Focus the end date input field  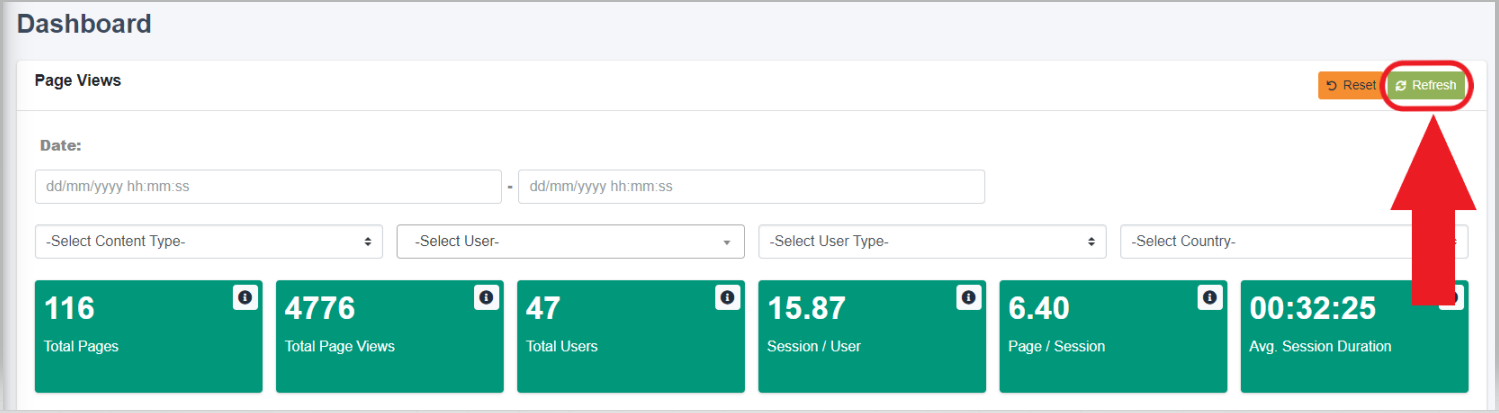(751, 186)
